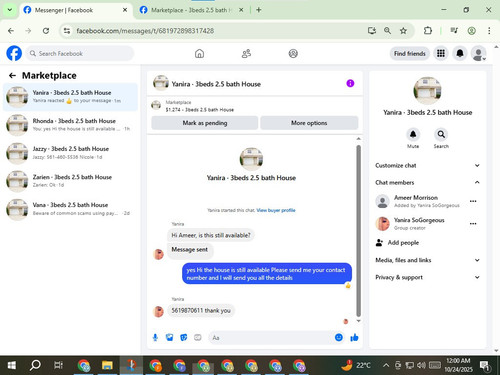Screen dimensions: 500x375
Task: Click the back arrow beside Marketplace
Action: (12, 76)
